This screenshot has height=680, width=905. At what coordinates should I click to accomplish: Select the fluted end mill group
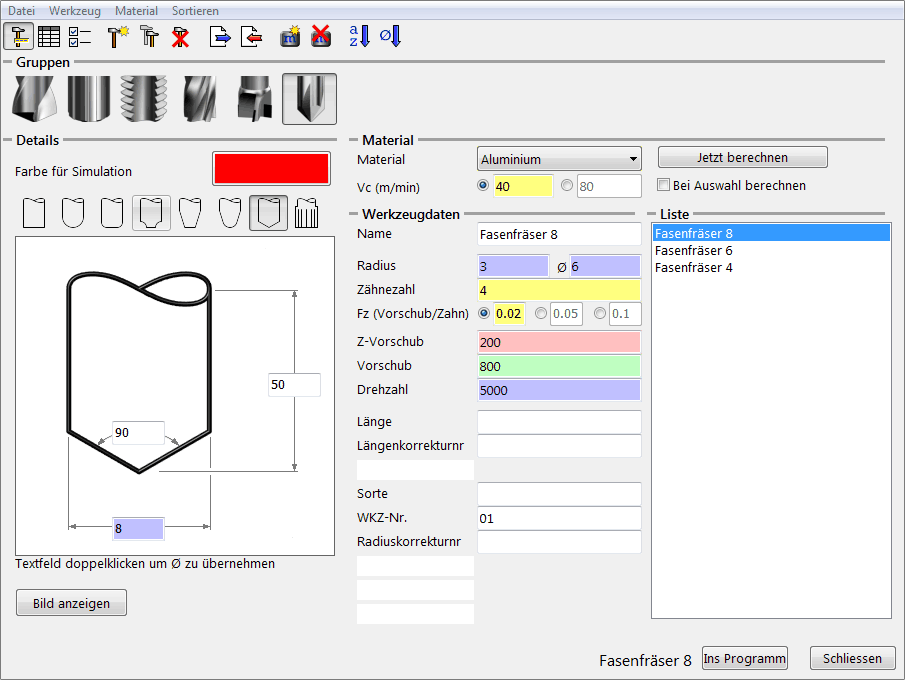(x=200, y=99)
